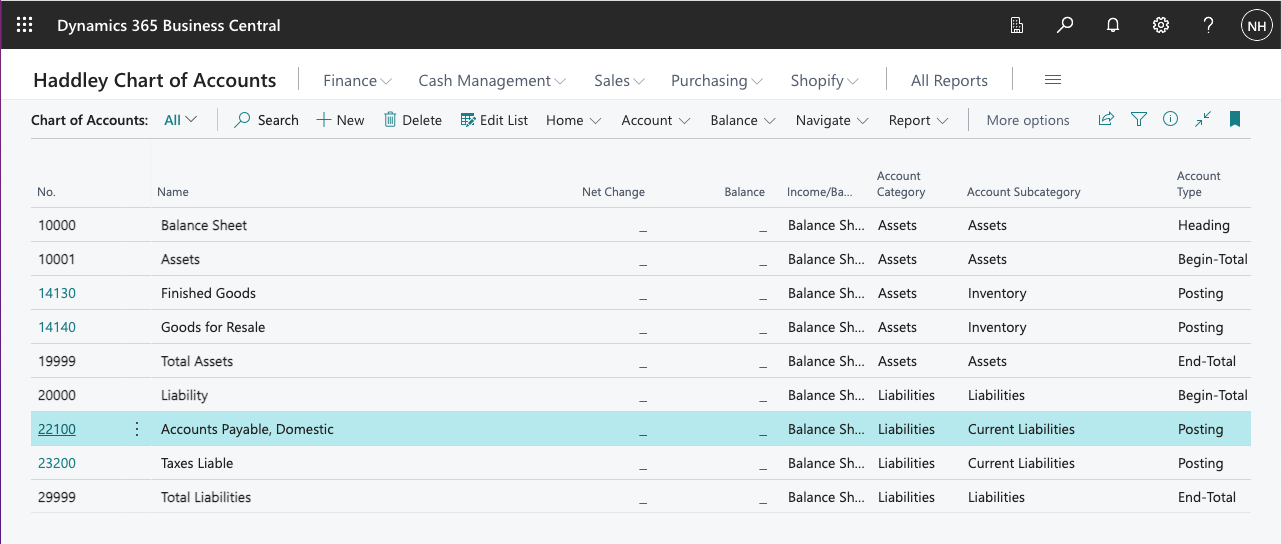This screenshot has height=544, width=1281.
Task: Open row options for Accounts Payable, Domestic
Action: [137, 429]
